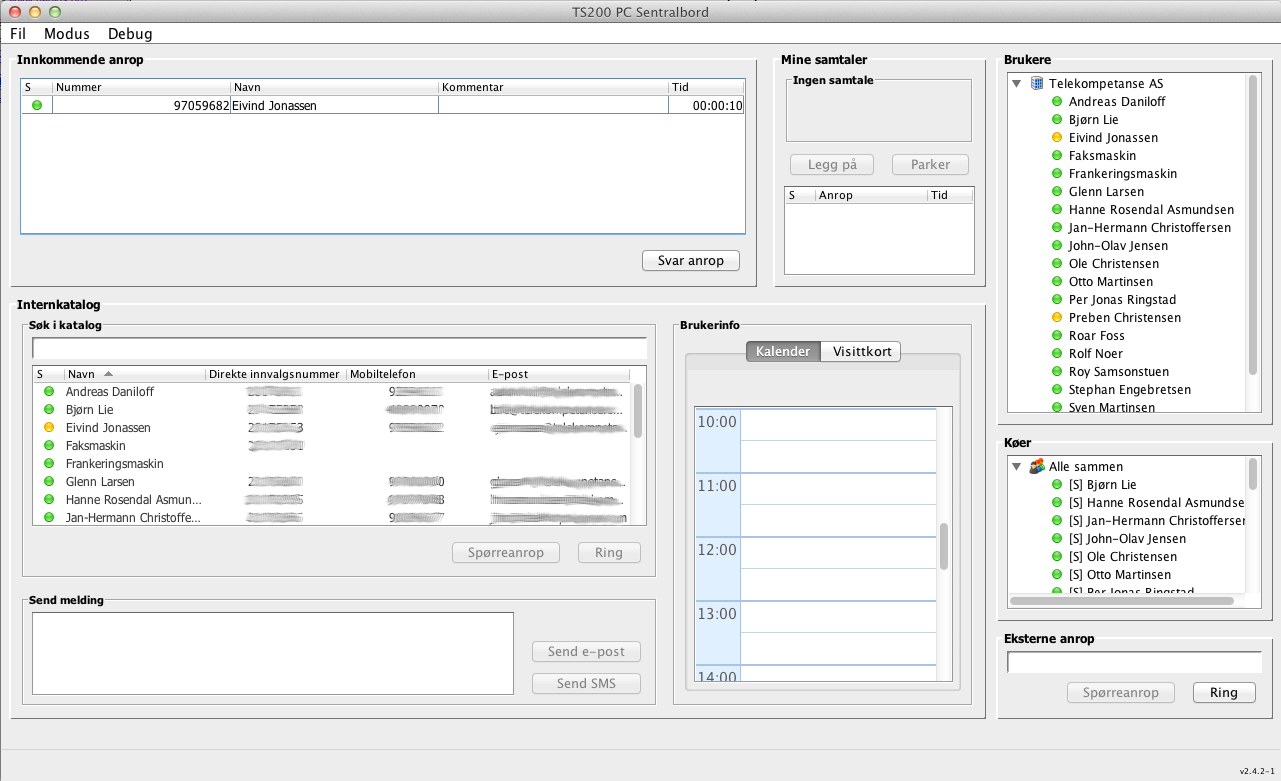Screen dimensions: 1281x781
Task: Select [S] Ole Christensen in Køer
Action: pyautogui.click(x=1123, y=556)
